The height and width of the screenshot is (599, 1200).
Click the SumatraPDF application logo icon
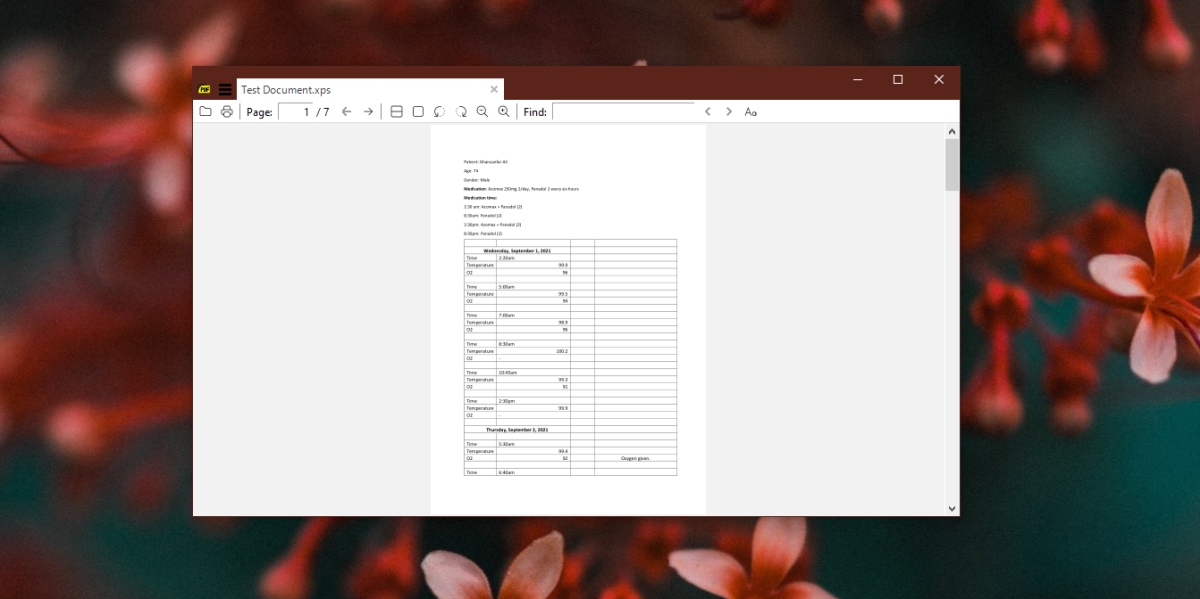205,89
